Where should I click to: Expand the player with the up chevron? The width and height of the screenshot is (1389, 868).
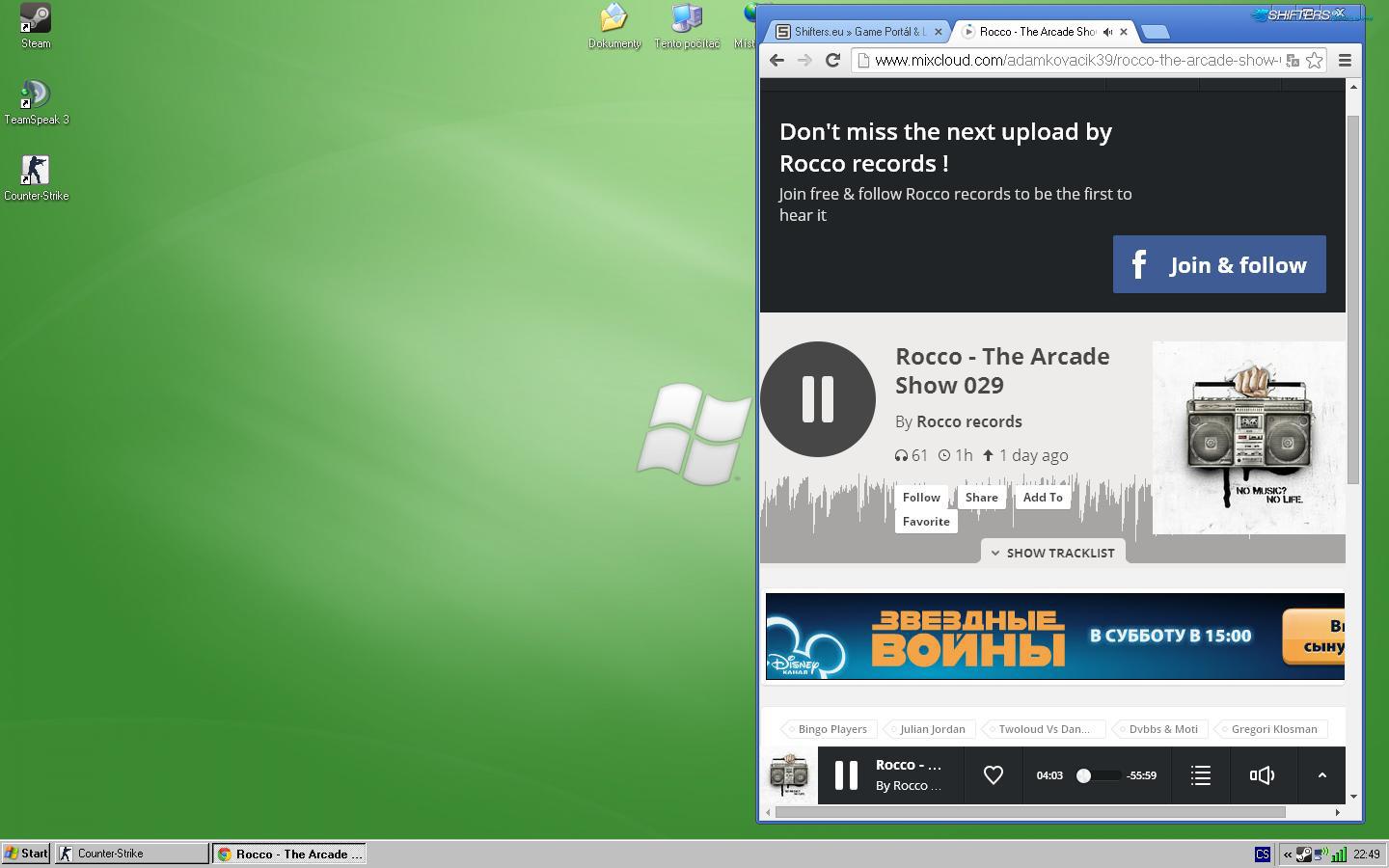coord(1322,775)
